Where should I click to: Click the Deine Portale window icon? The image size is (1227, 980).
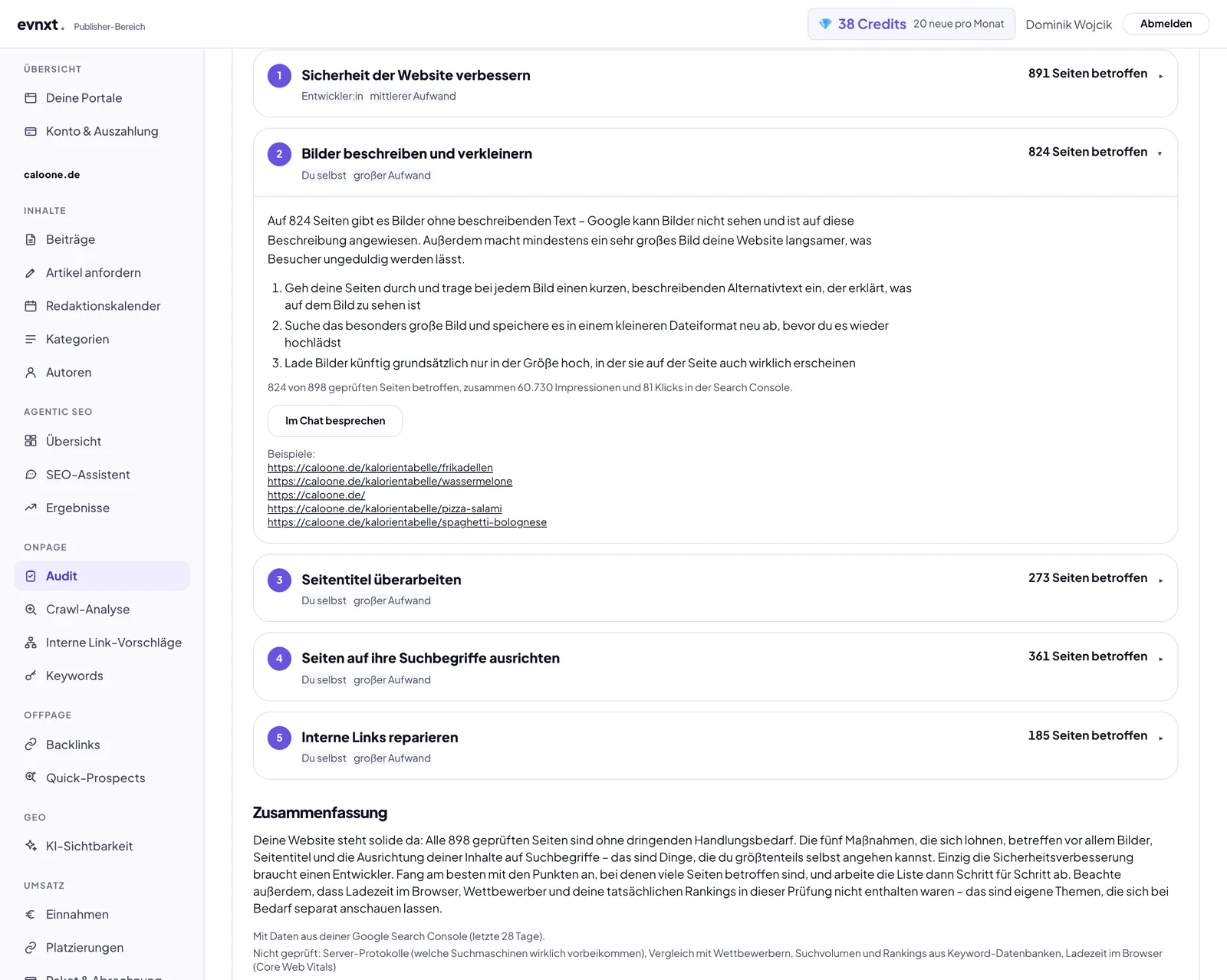[x=31, y=98]
